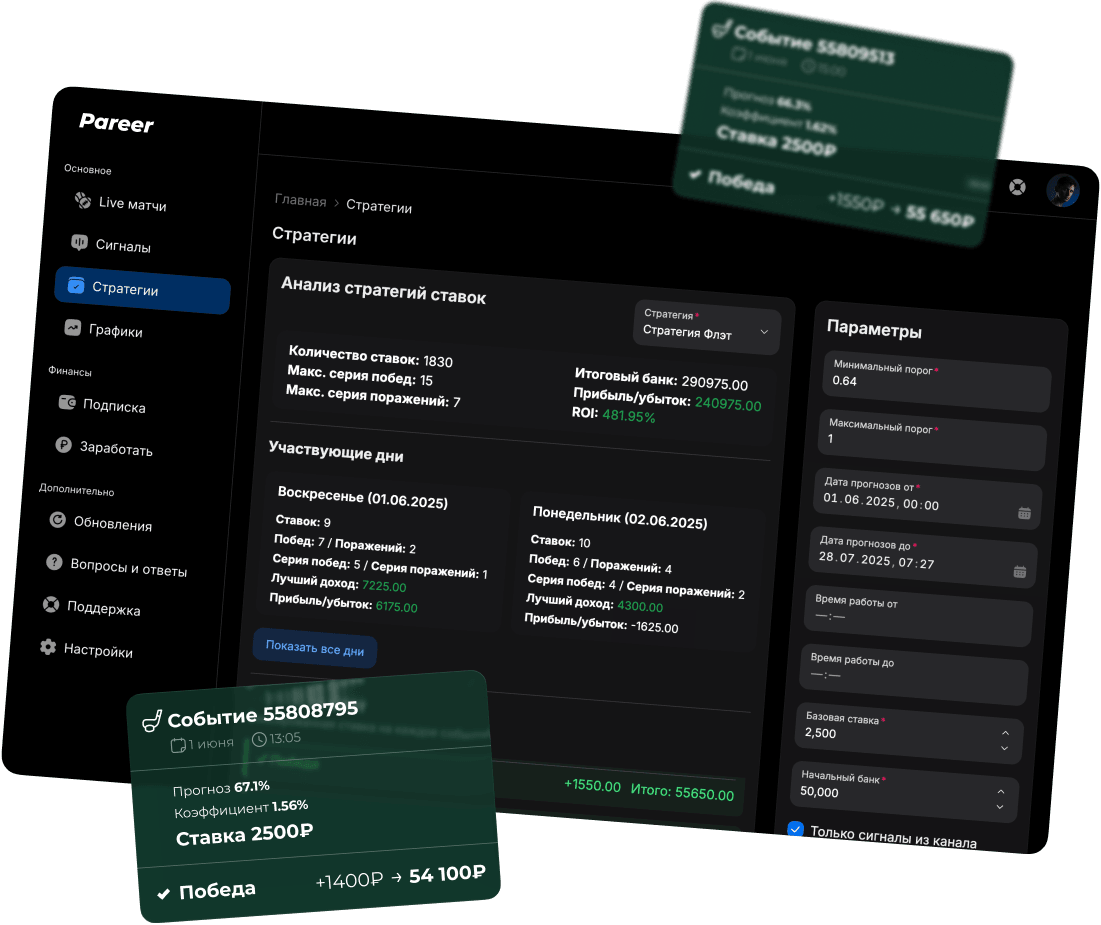Screen dimensions: 1101x925
Task: Click the Графики chart icon
Action: point(73,327)
